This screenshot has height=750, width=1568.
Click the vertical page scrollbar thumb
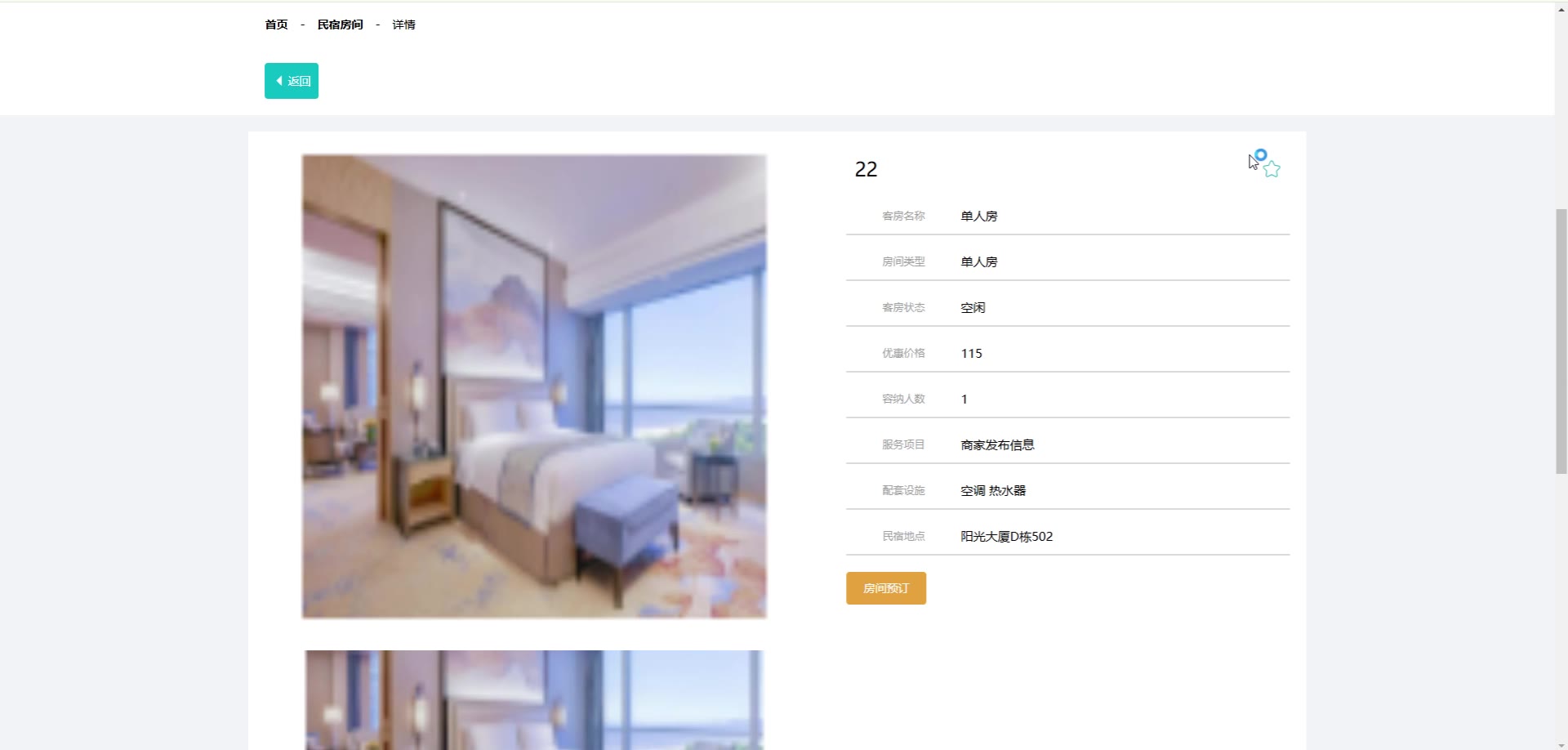[x=1561, y=342]
